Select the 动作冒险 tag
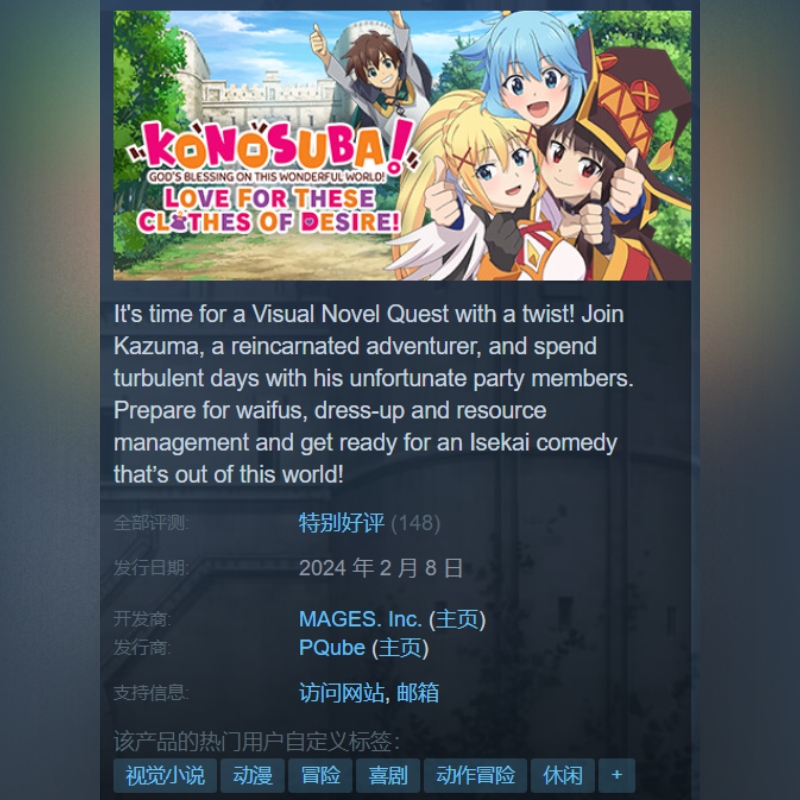The image size is (800, 800). (x=475, y=776)
